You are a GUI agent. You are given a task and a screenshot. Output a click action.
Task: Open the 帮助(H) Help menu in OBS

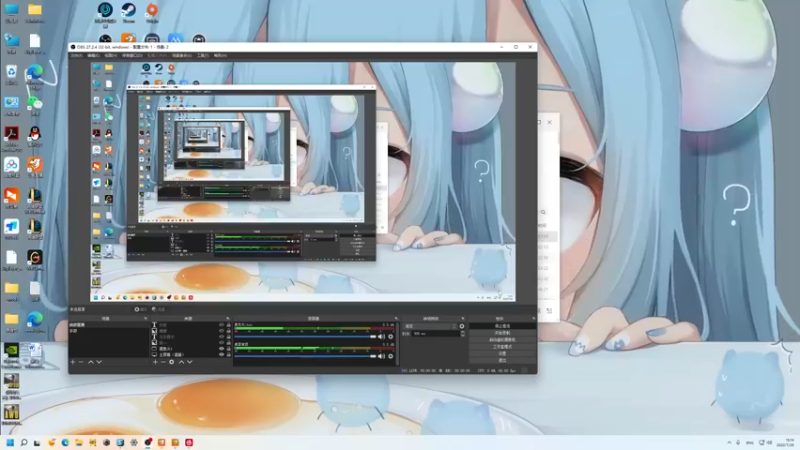click(x=220, y=55)
